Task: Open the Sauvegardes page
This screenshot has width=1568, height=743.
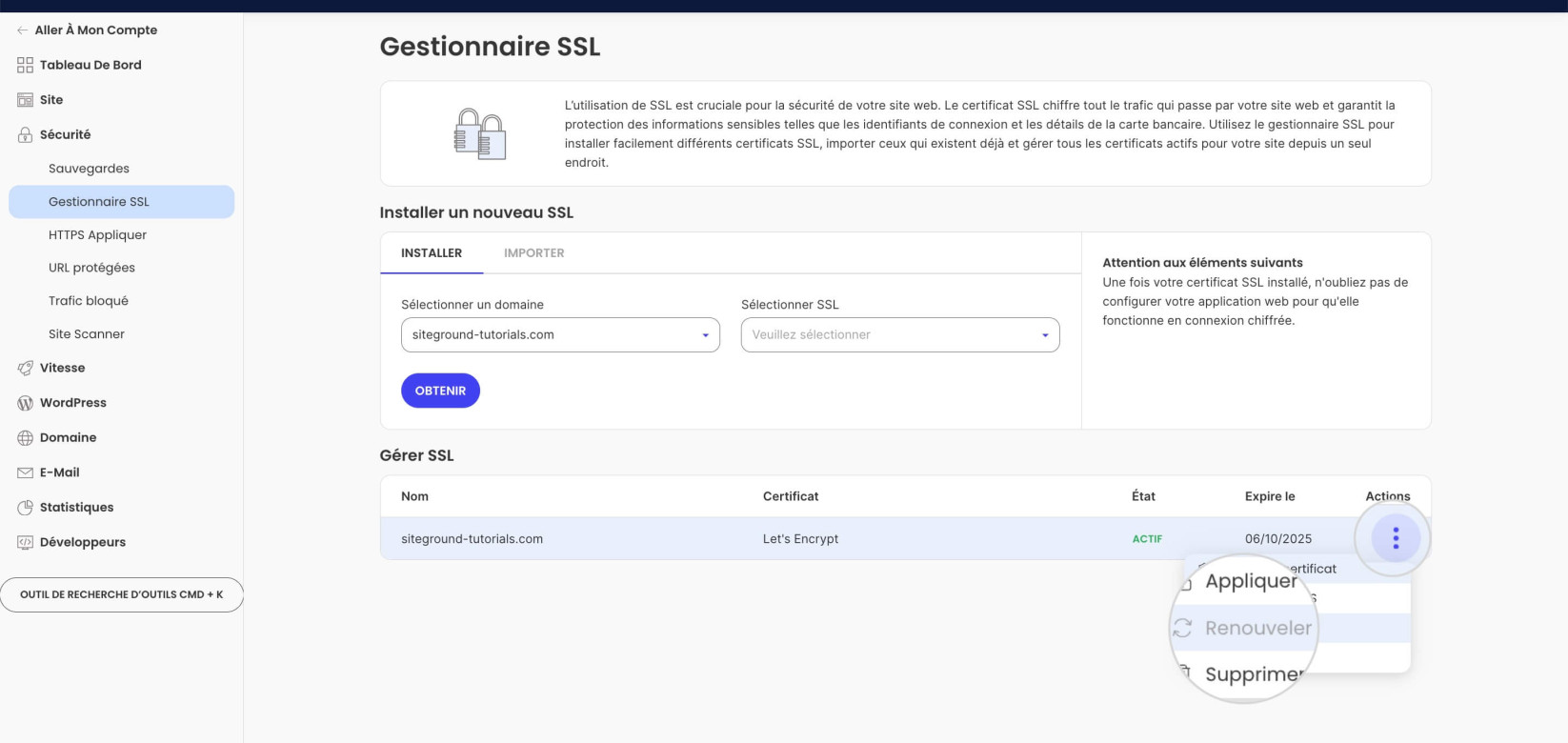Action: point(89,169)
